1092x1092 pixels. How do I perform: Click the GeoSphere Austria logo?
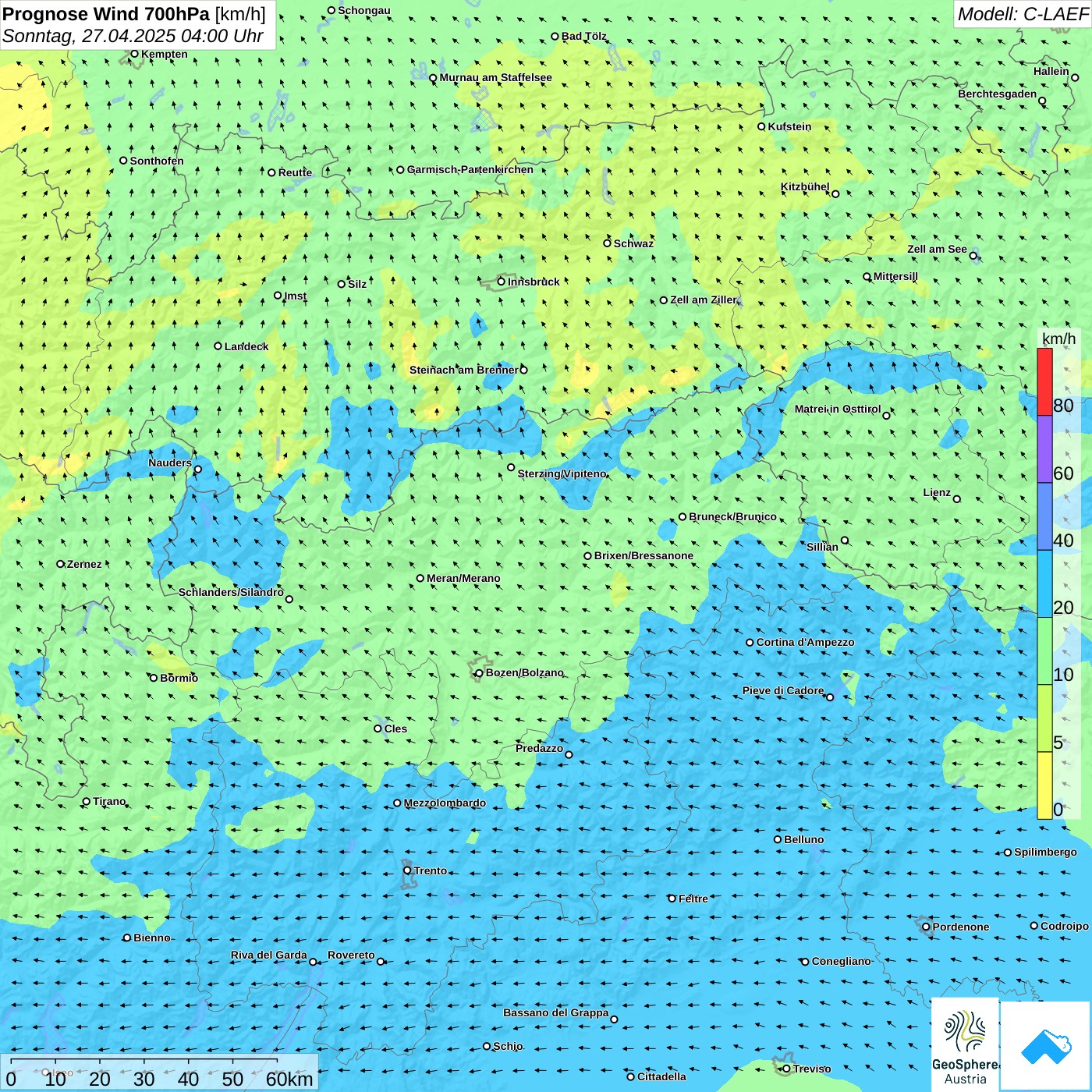[x=966, y=1044]
